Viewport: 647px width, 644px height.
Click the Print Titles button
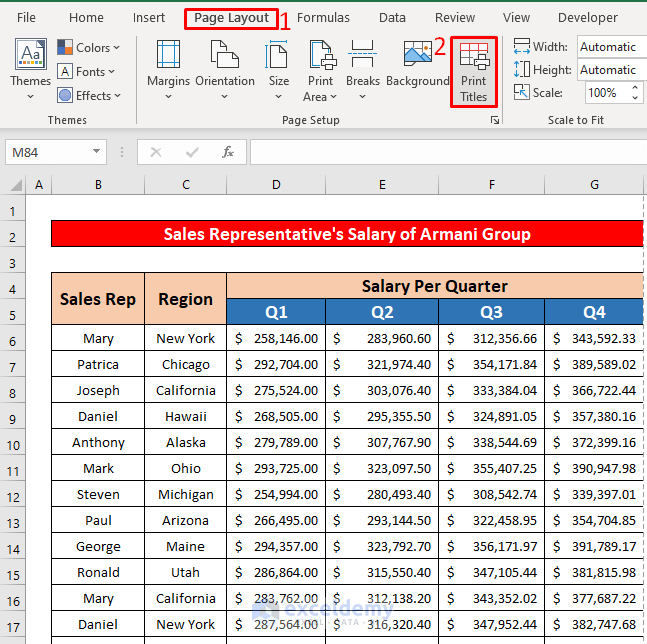click(x=474, y=71)
